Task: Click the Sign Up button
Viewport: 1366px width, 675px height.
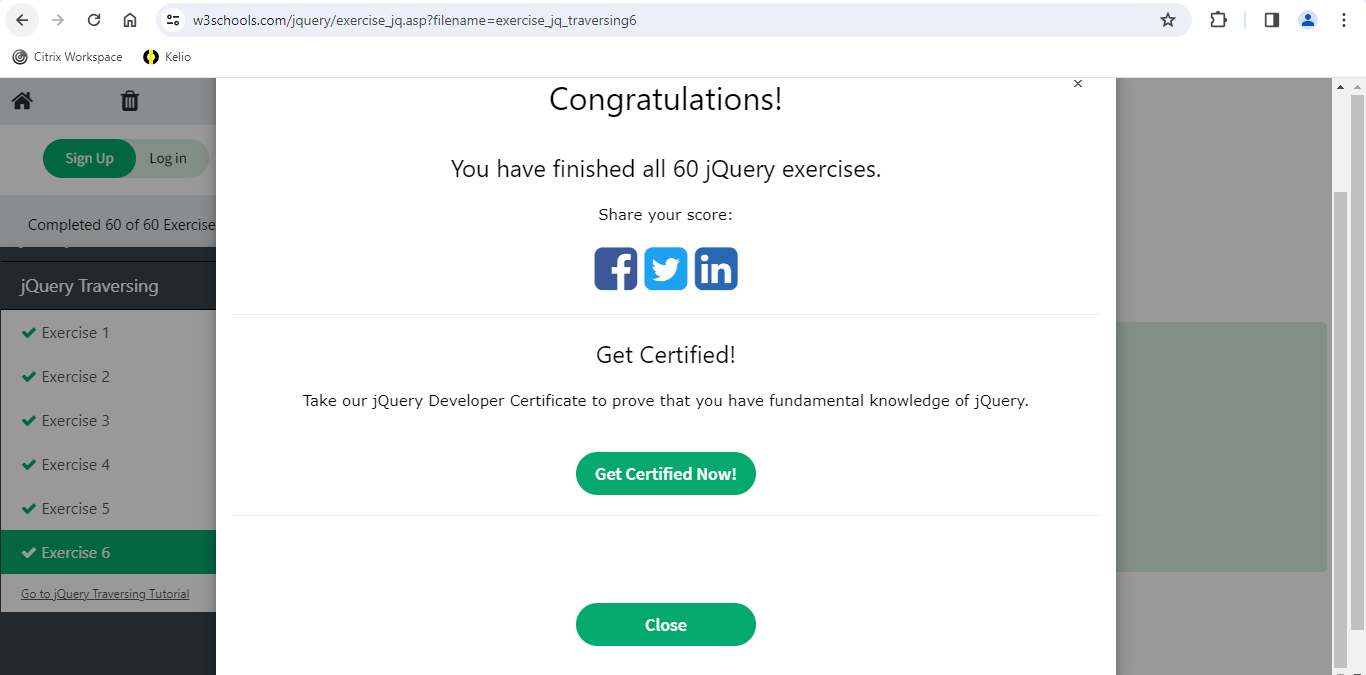Action: pyautogui.click(x=89, y=158)
